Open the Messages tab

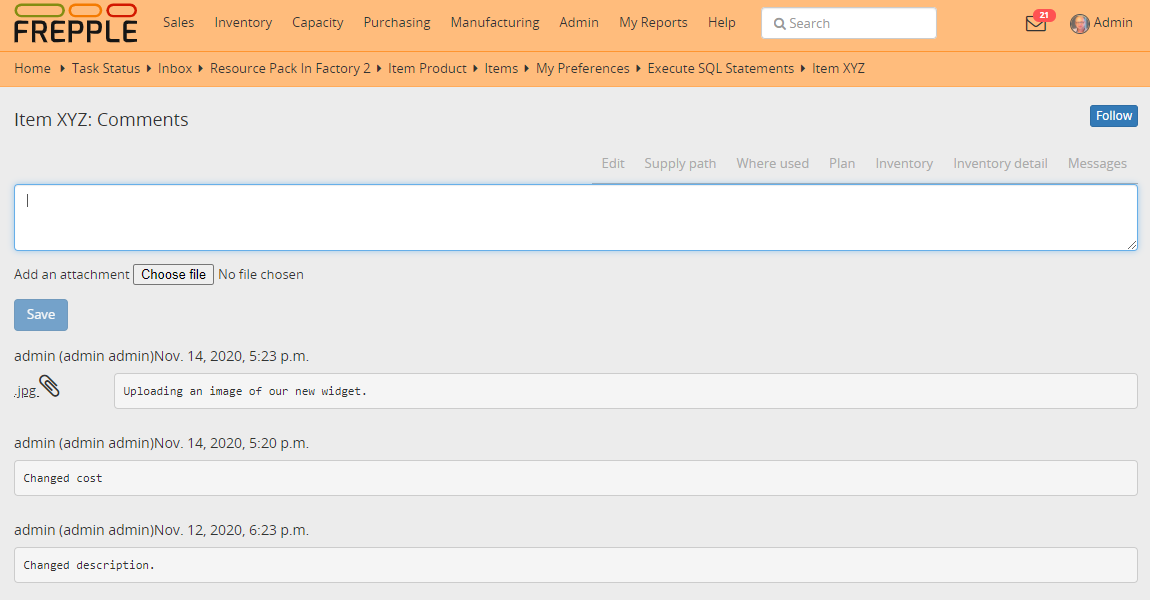click(1097, 163)
